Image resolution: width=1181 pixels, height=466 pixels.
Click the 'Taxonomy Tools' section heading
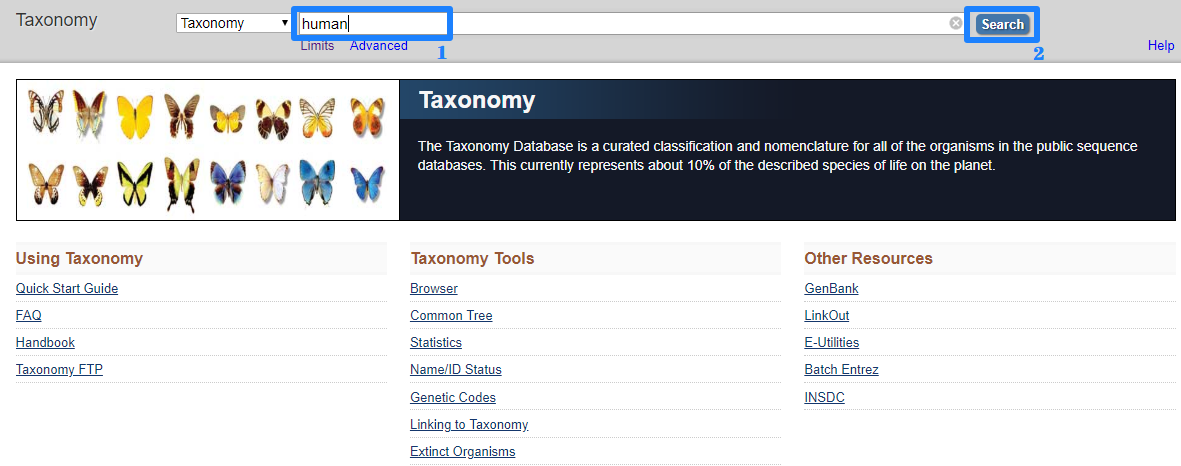472,259
